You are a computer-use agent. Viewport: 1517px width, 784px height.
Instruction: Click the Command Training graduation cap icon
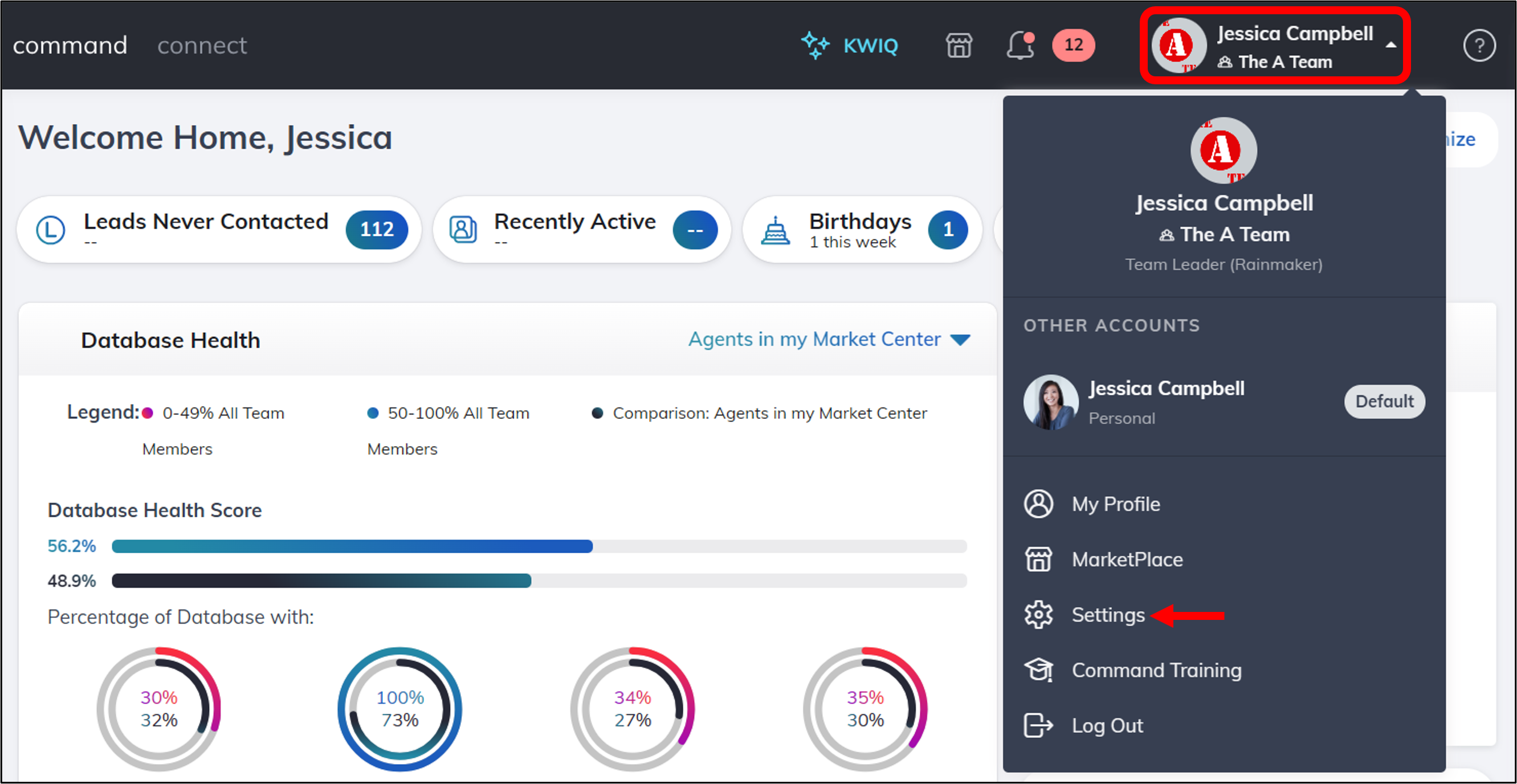(1038, 670)
